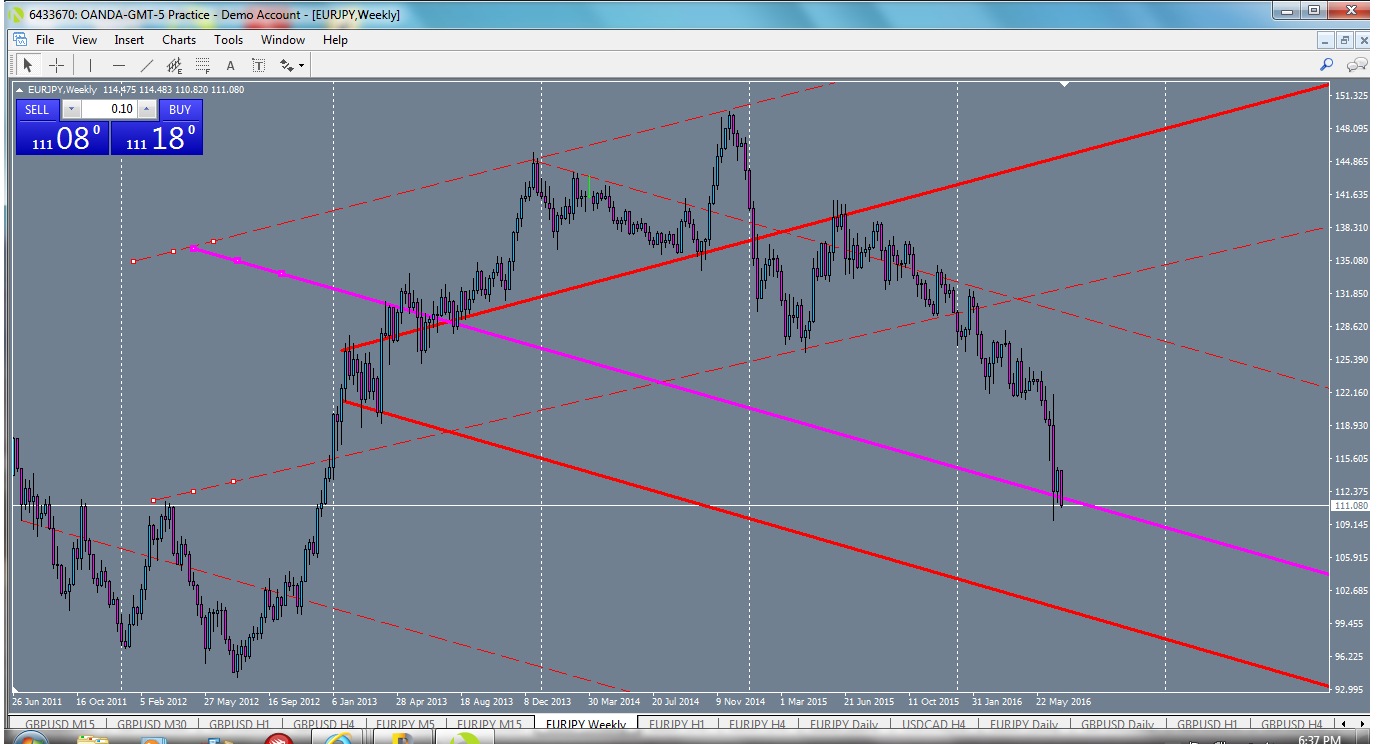1382x744 pixels.
Task: Click the magnifier search icon near top right
Action: (x=1326, y=64)
